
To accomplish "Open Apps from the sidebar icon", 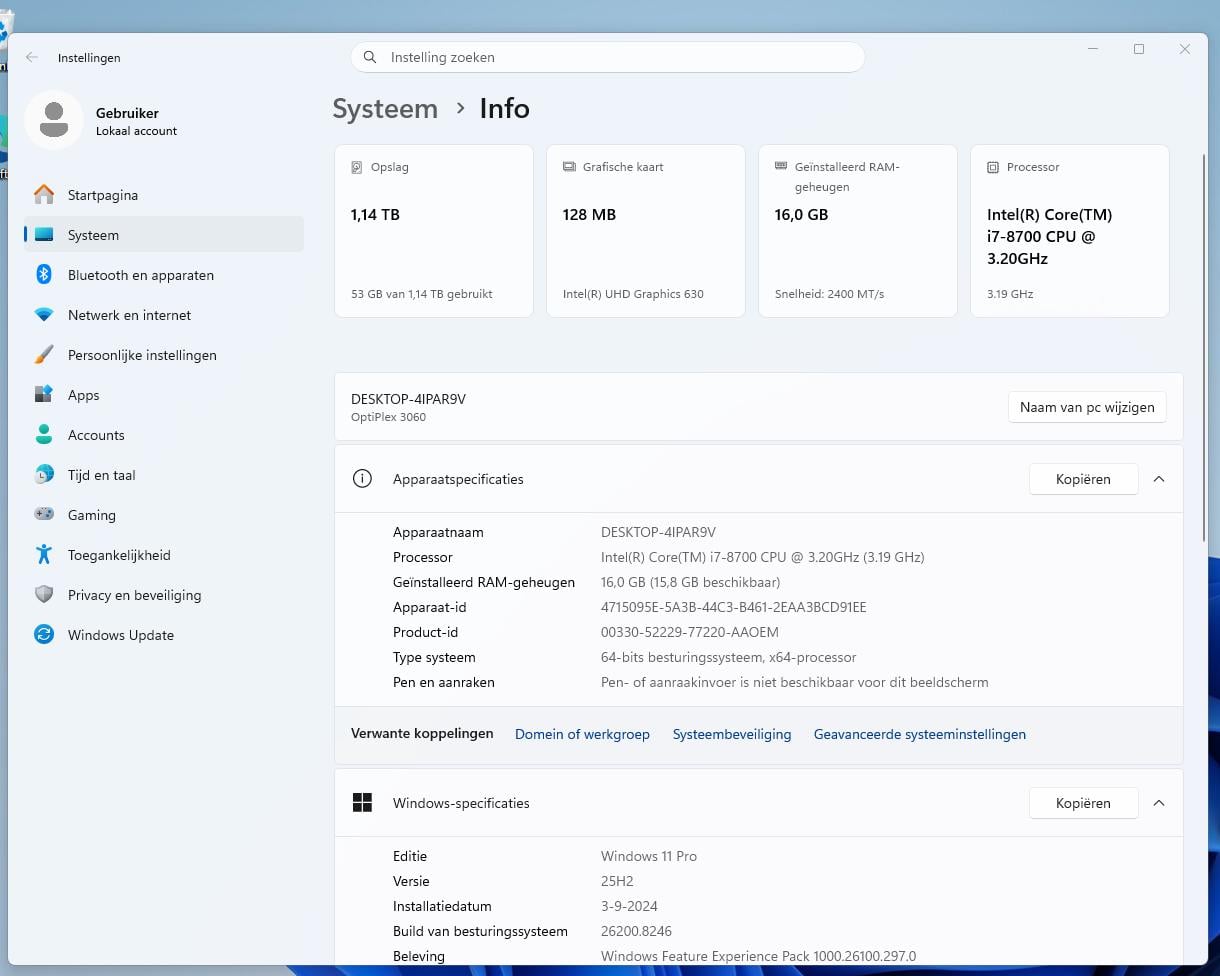I will (44, 395).
